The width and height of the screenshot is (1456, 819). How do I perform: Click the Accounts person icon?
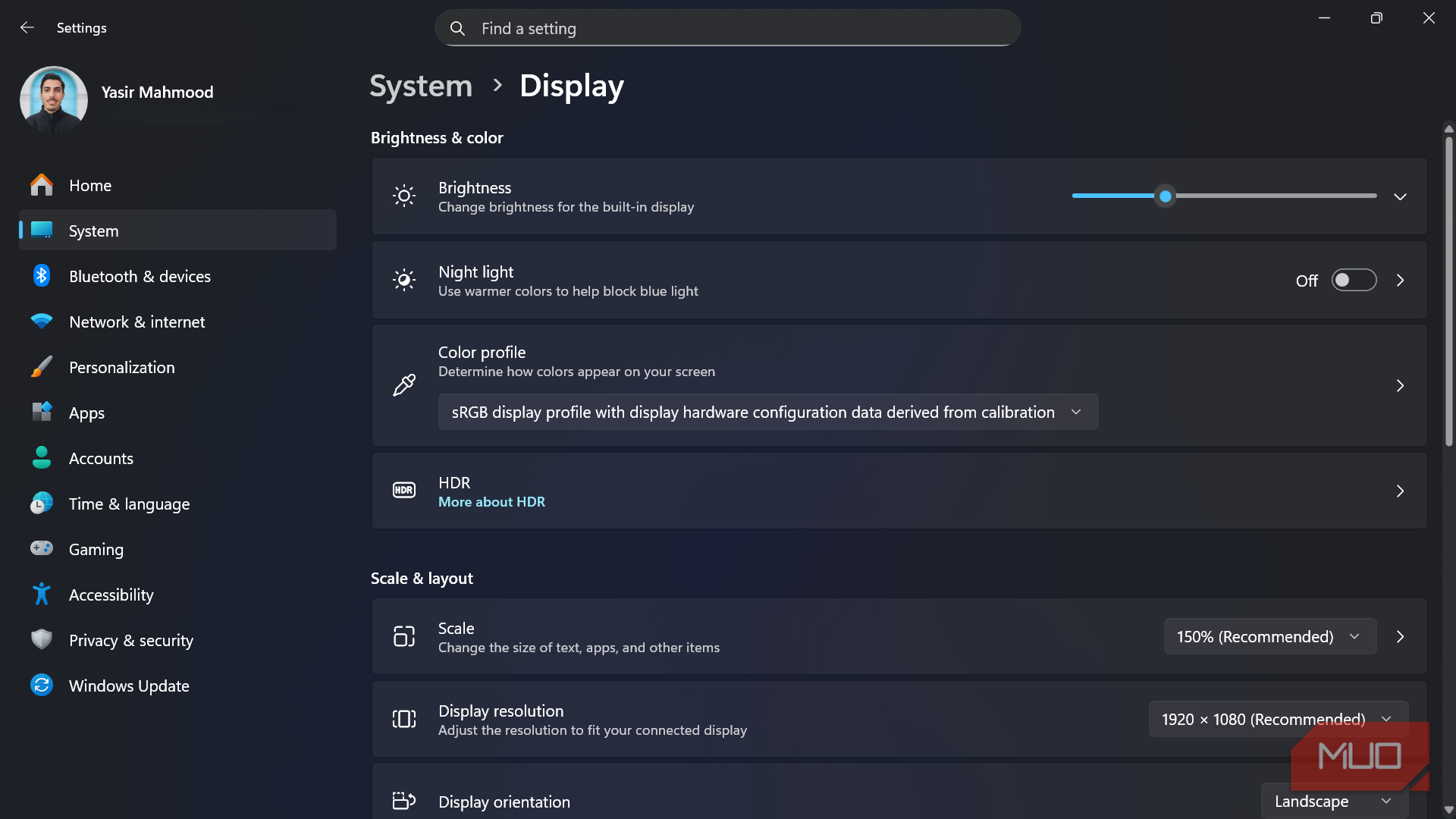pos(42,458)
